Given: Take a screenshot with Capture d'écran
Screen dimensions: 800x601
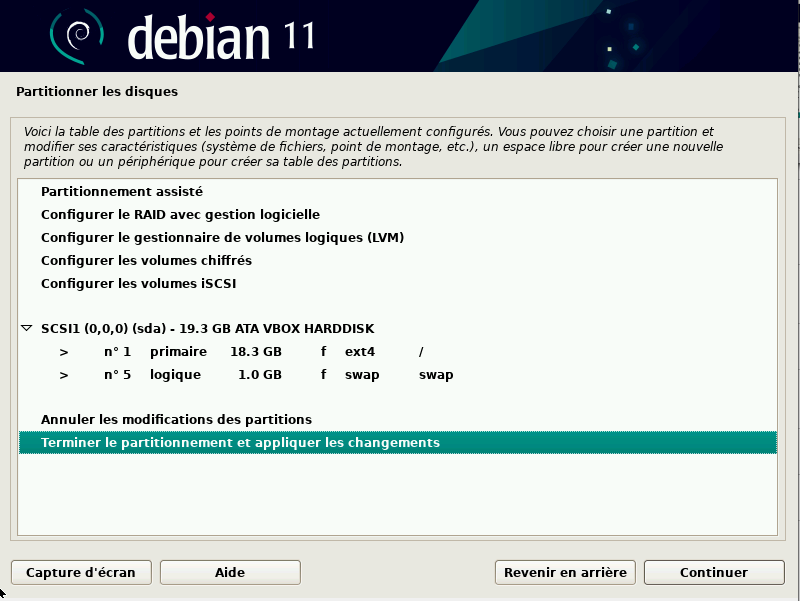Looking at the screenshot, I should [81, 572].
